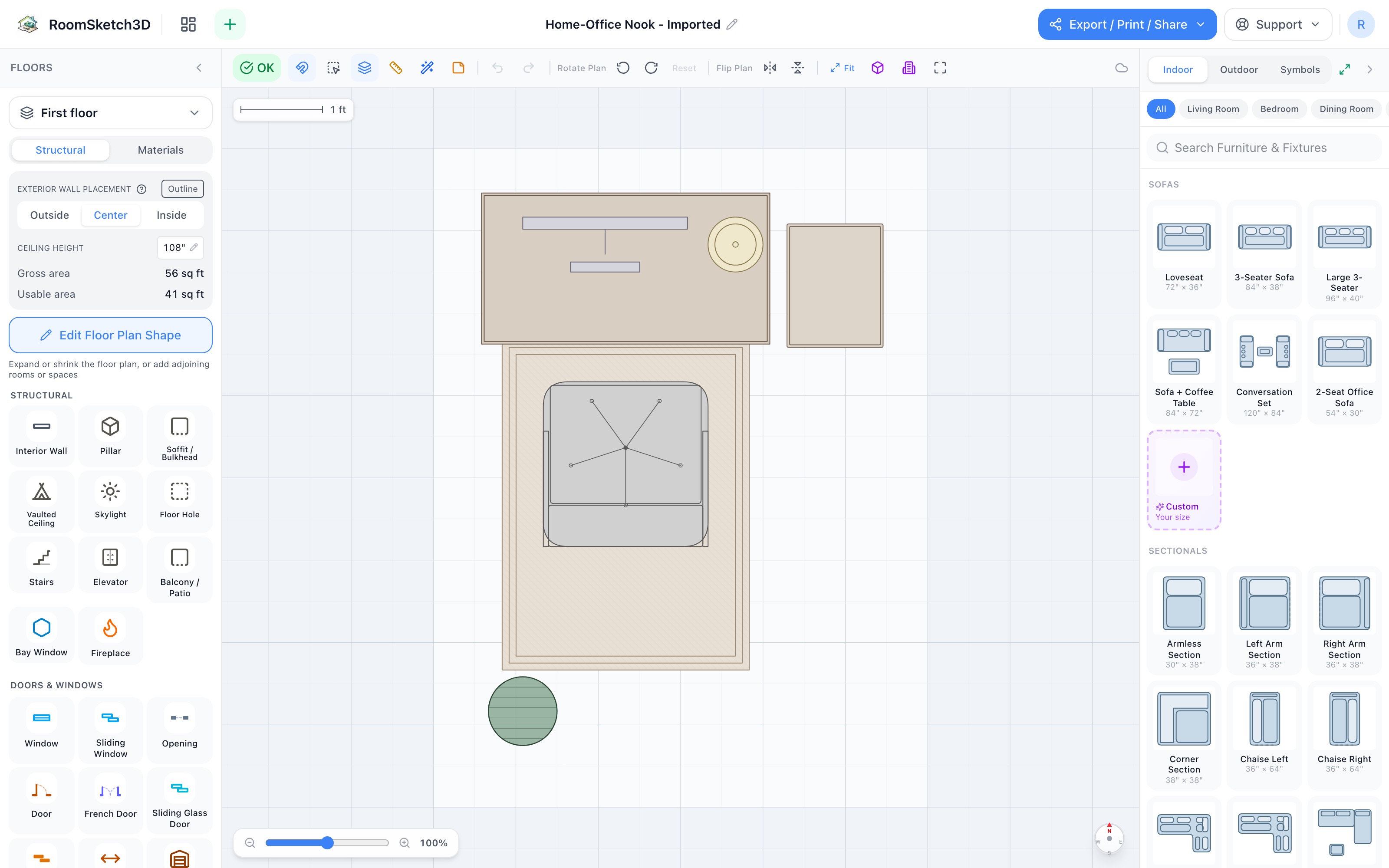This screenshot has width=1389, height=868.
Task: Redo the last action
Action: tap(529, 68)
